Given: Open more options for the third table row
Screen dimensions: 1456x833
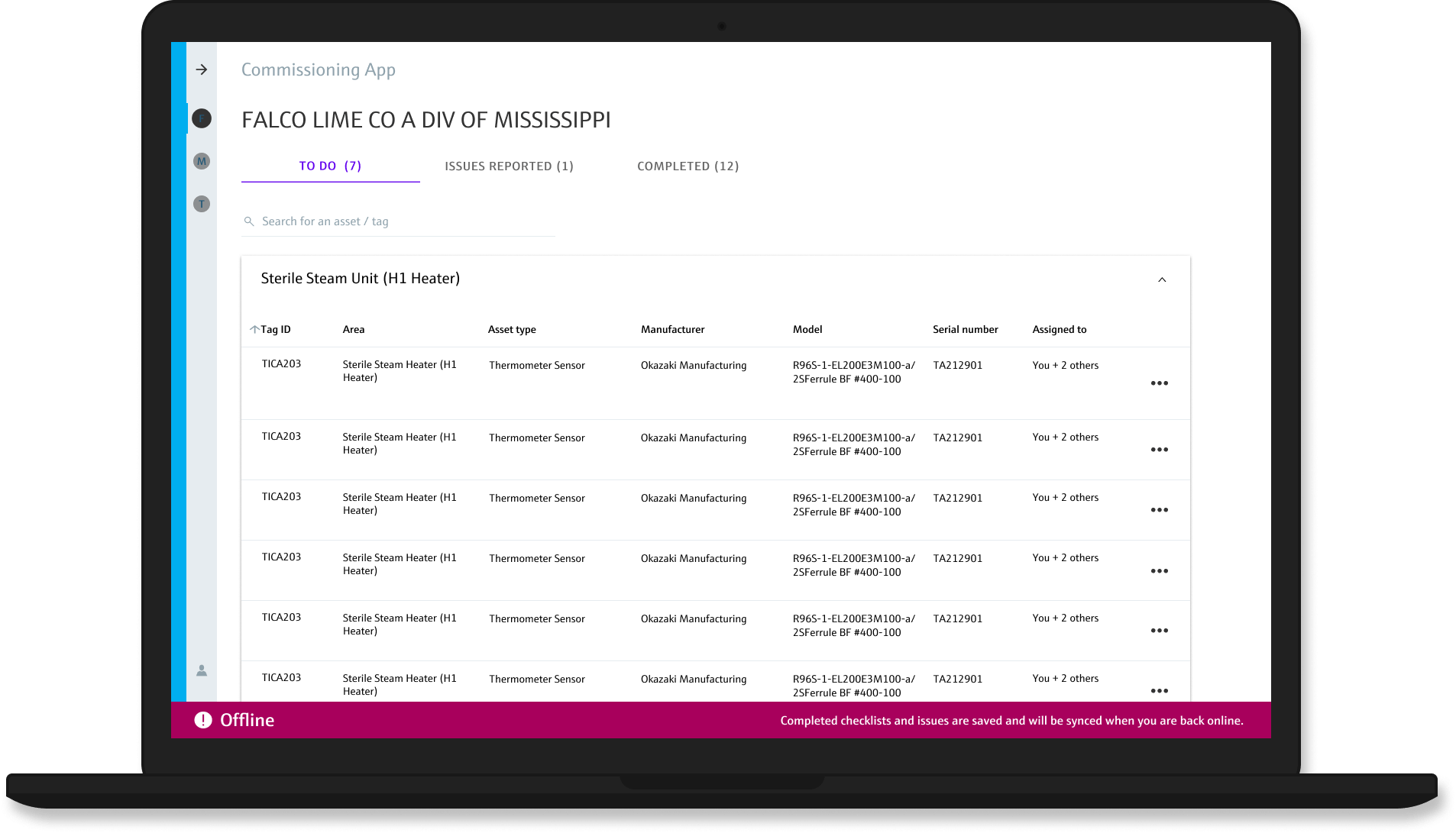Looking at the screenshot, I should 1159,510.
